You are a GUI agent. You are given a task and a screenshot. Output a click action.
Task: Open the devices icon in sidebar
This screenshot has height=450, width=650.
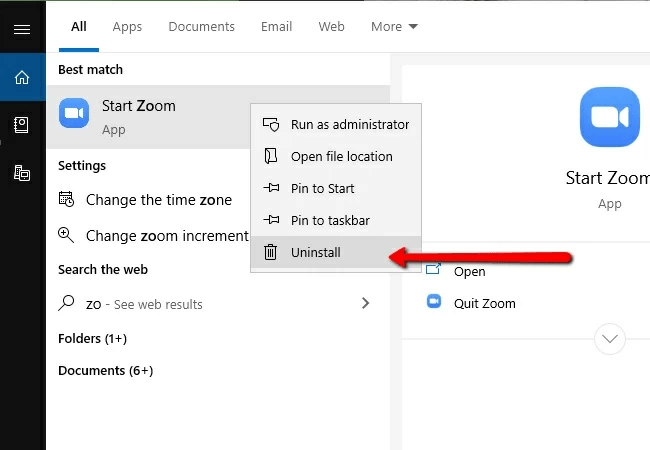point(22,173)
